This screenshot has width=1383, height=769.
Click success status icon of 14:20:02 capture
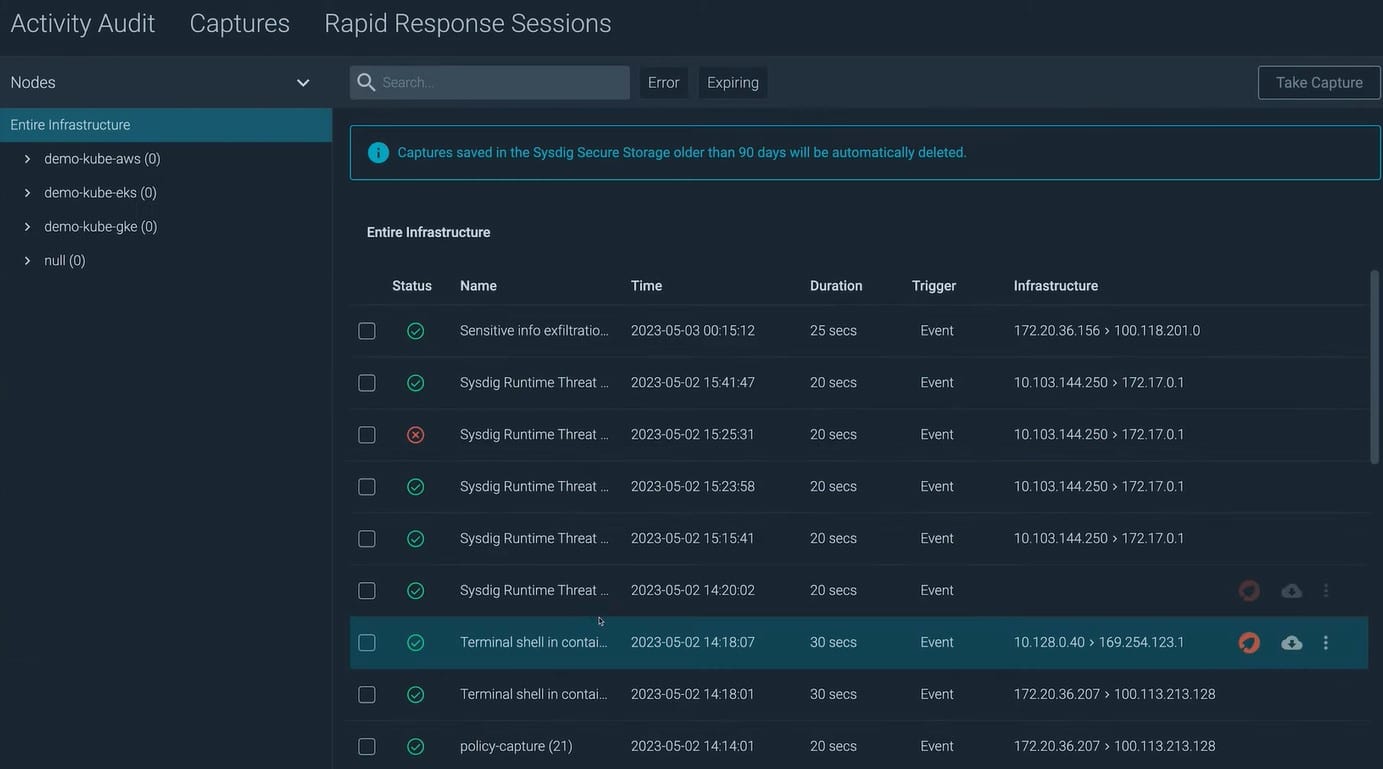click(416, 591)
